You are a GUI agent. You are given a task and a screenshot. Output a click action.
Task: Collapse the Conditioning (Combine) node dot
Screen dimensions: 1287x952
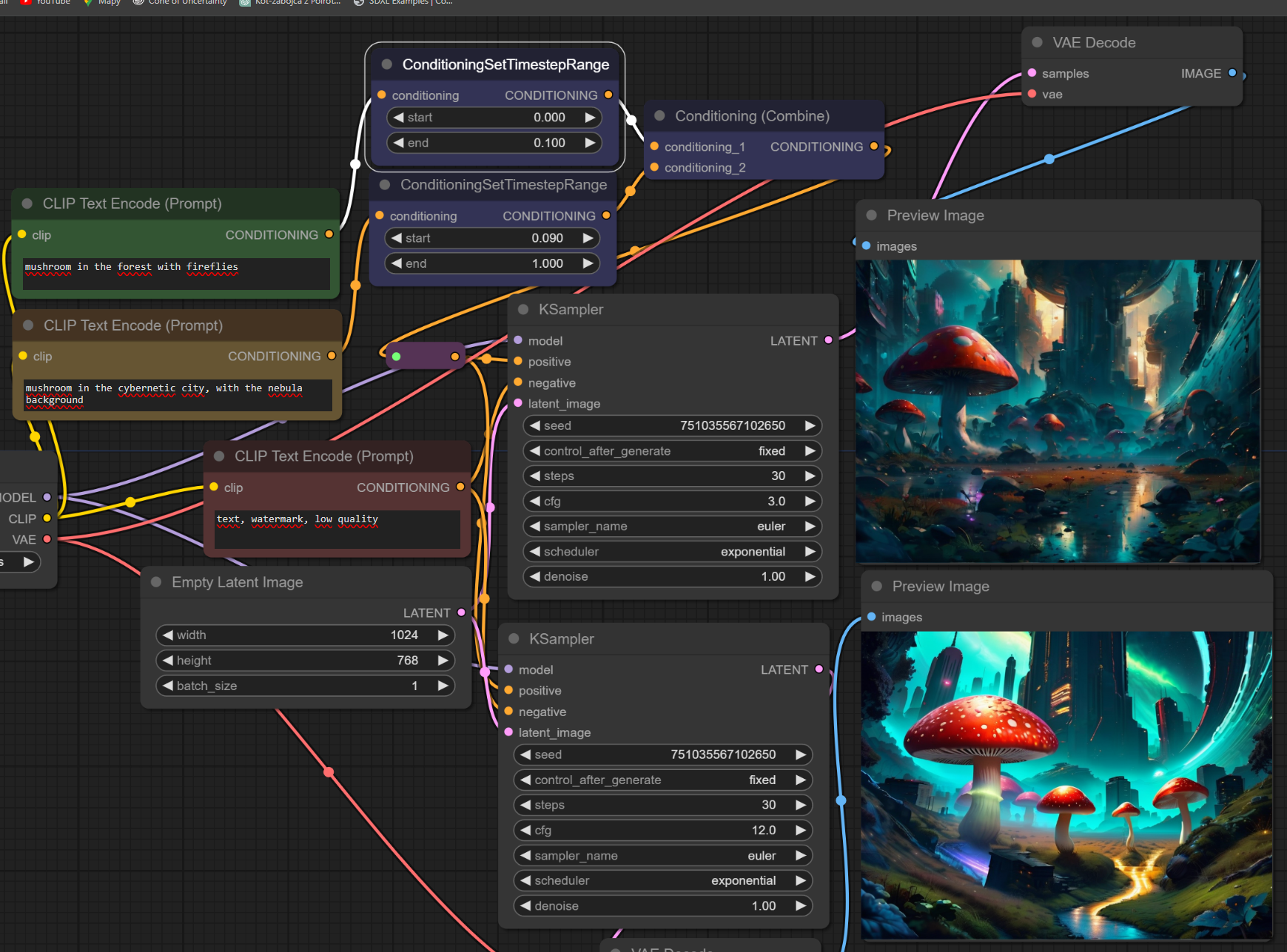tap(659, 116)
